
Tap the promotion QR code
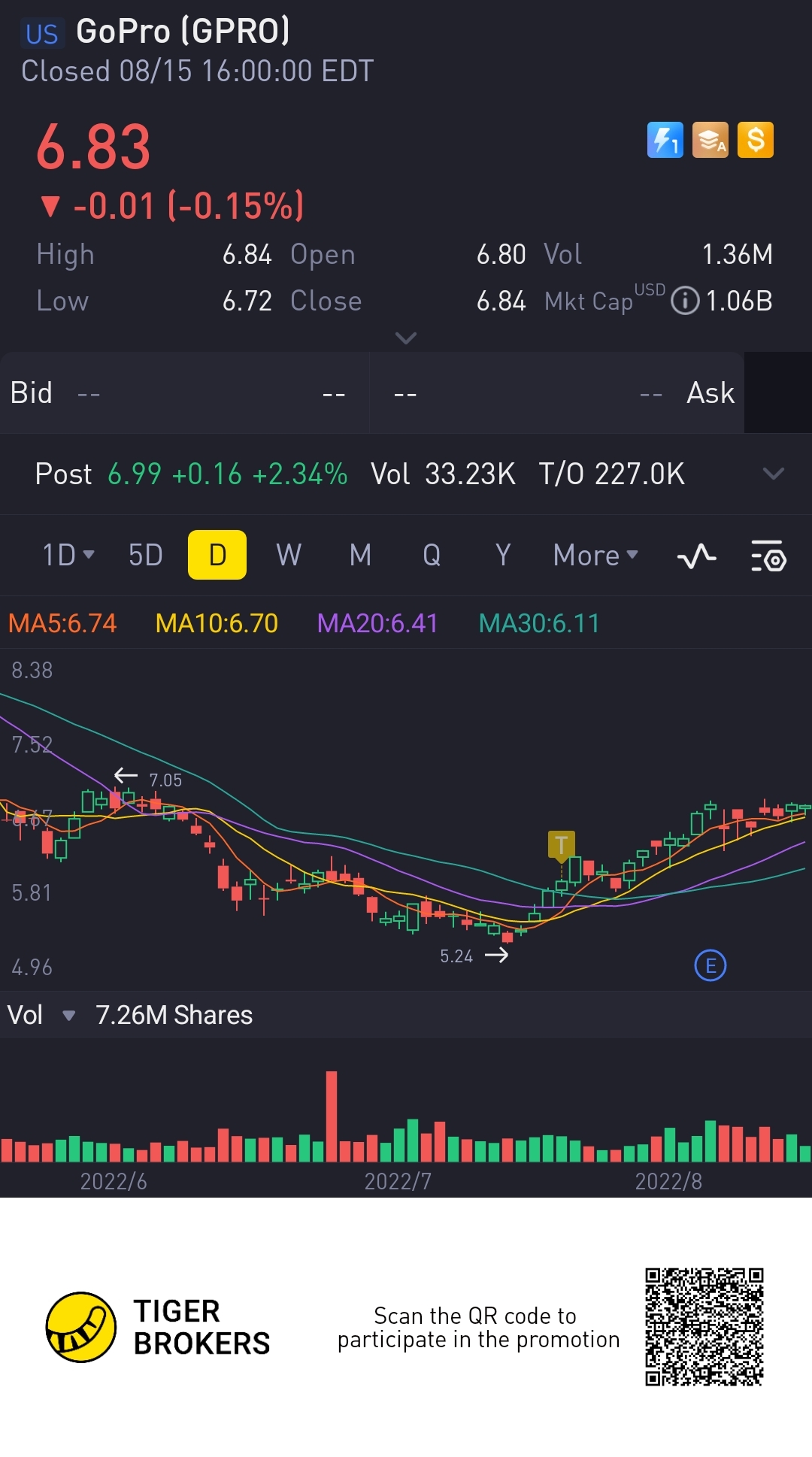[x=704, y=1327]
